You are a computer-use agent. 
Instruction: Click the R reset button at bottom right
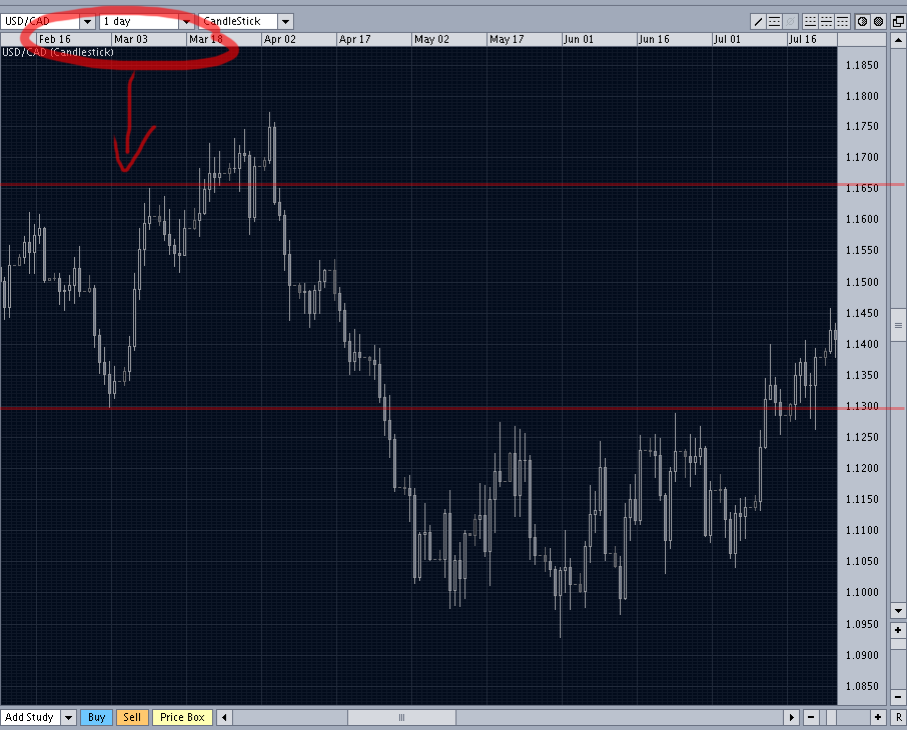click(x=898, y=718)
